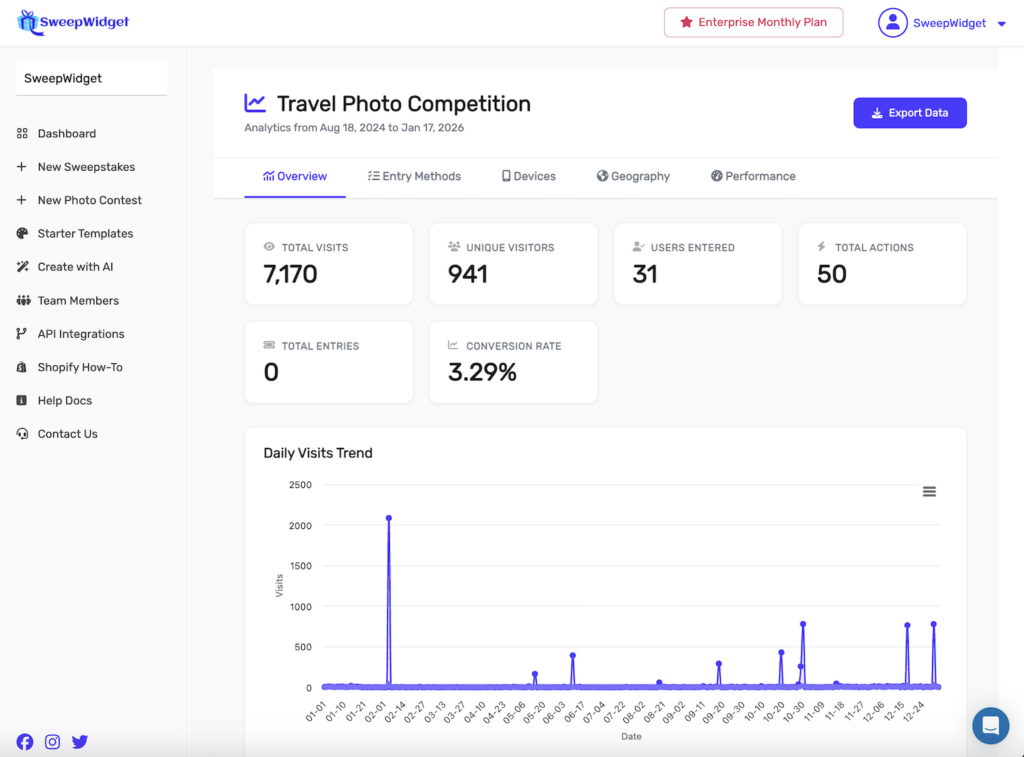Select the Geography tab
This screenshot has height=757, width=1024.
pyautogui.click(x=633, y=176)
